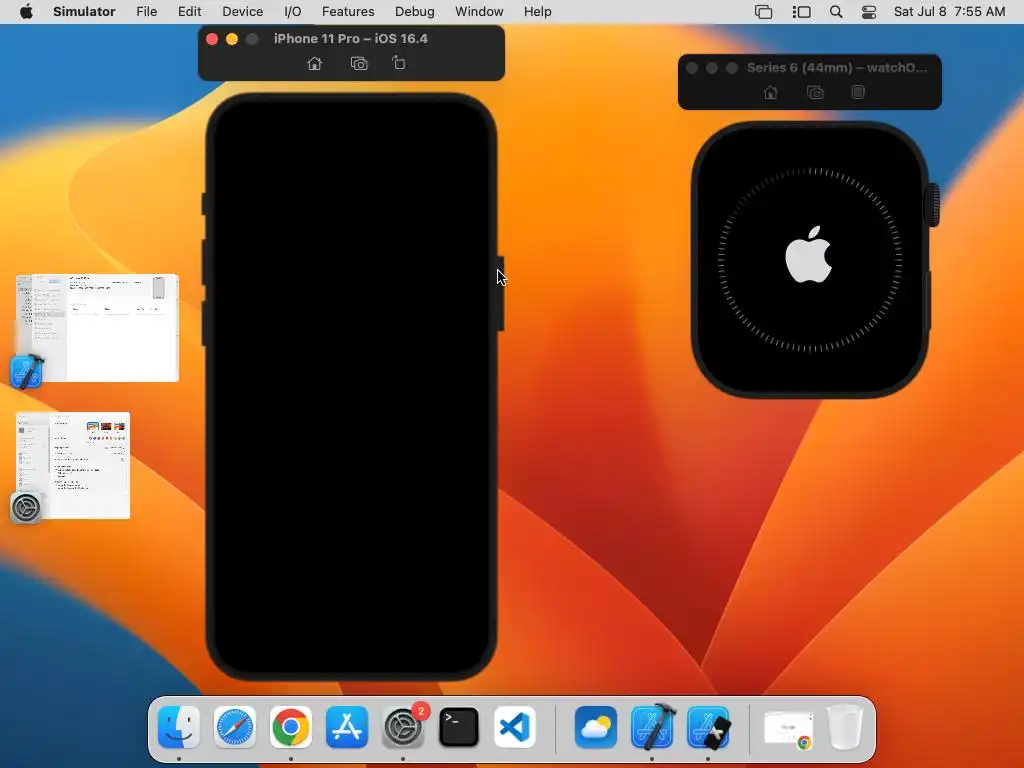Click the Home icon in watch simulator window
Viewport: 1024px width, 768px height.
coord(771,93)
